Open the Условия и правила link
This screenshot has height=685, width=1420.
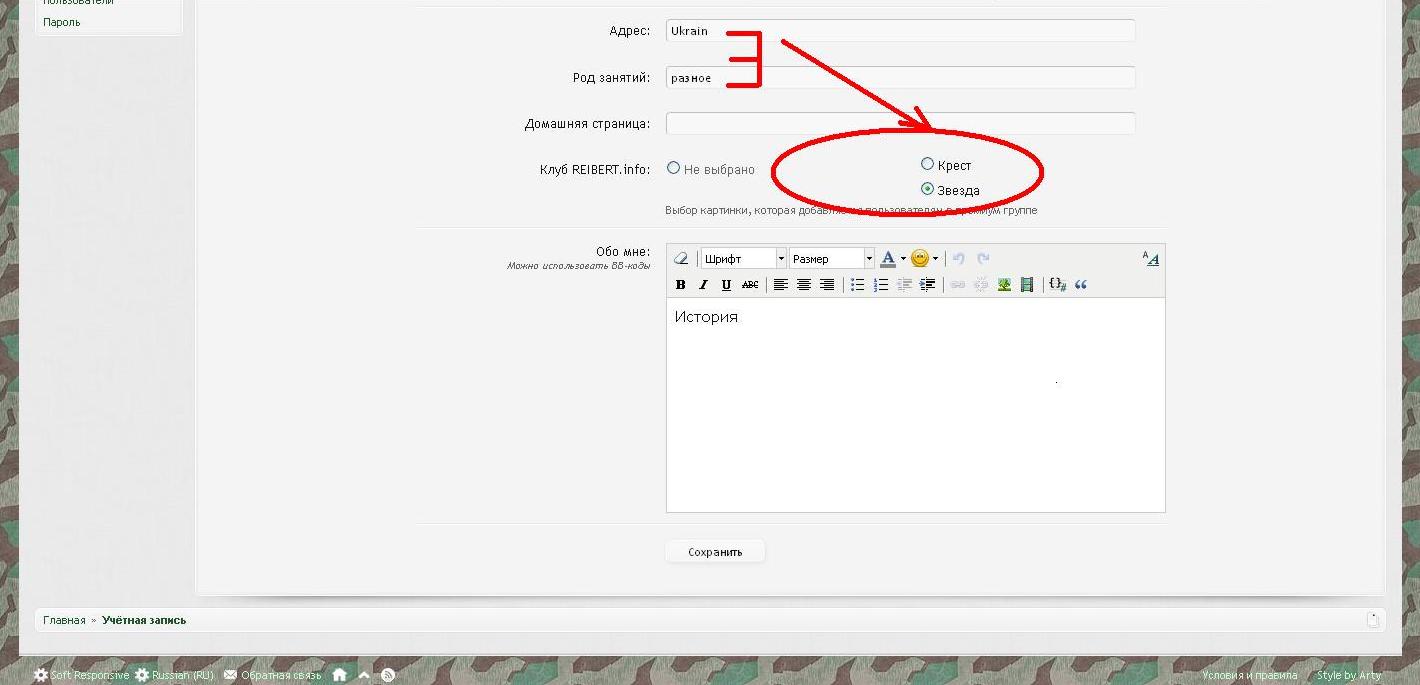click(1249, 675)
